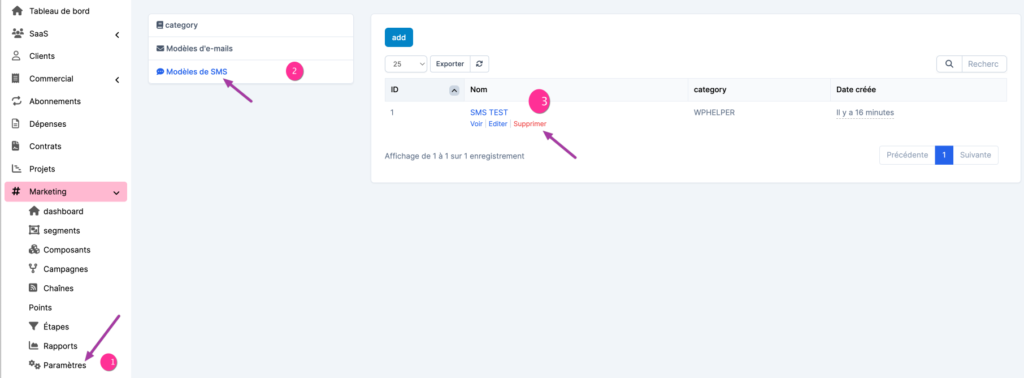
Task: Click the blue add button
Action: [398, 37]
